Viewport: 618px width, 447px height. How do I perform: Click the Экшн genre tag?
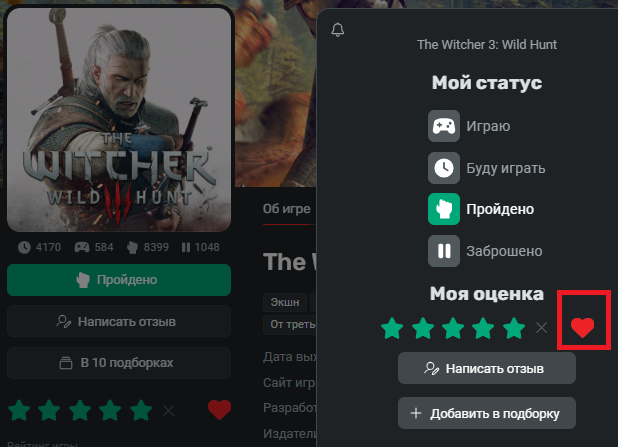(x=285, y=302)
